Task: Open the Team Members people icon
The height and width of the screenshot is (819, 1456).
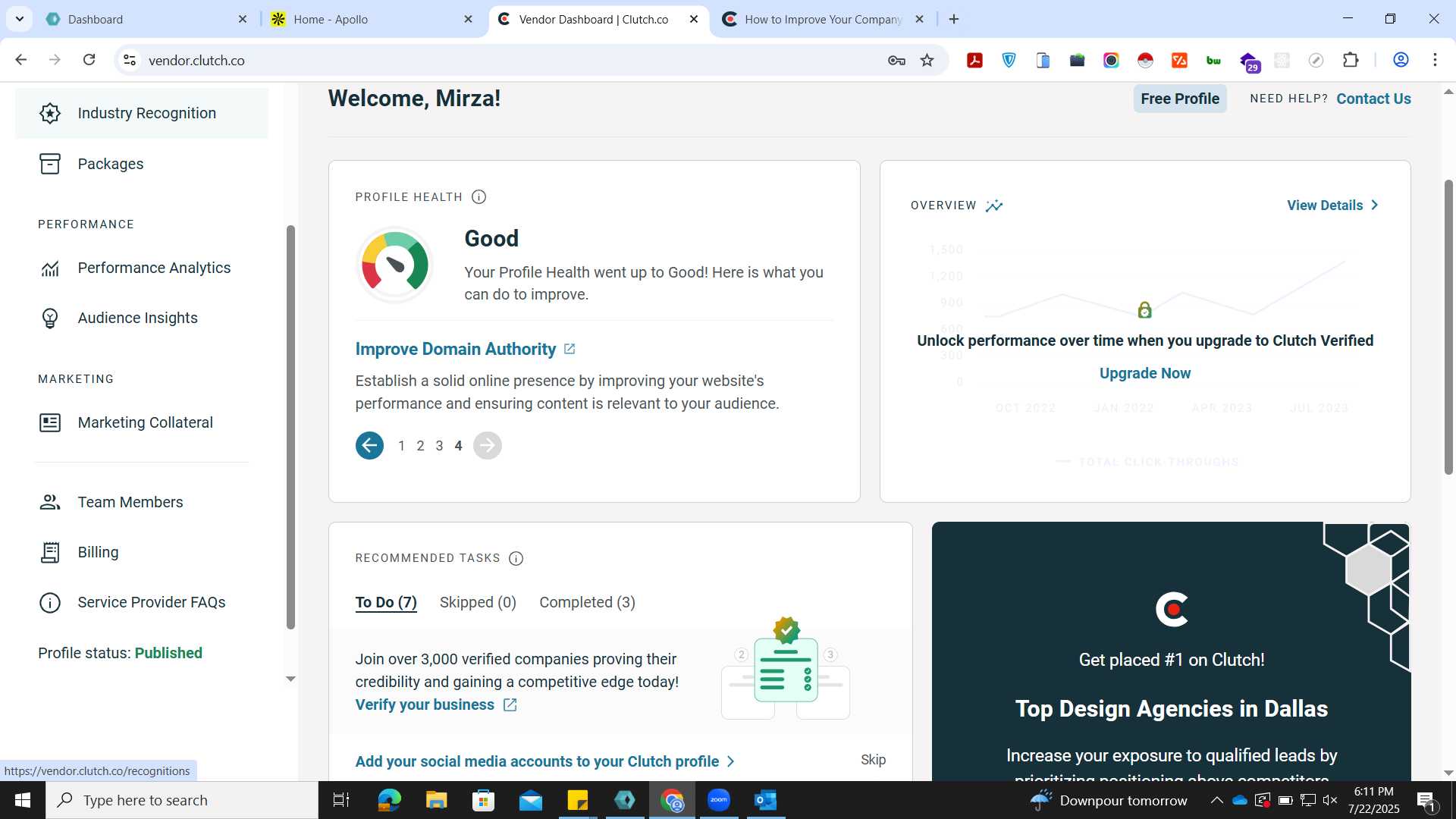Action: tap(50, 502)
